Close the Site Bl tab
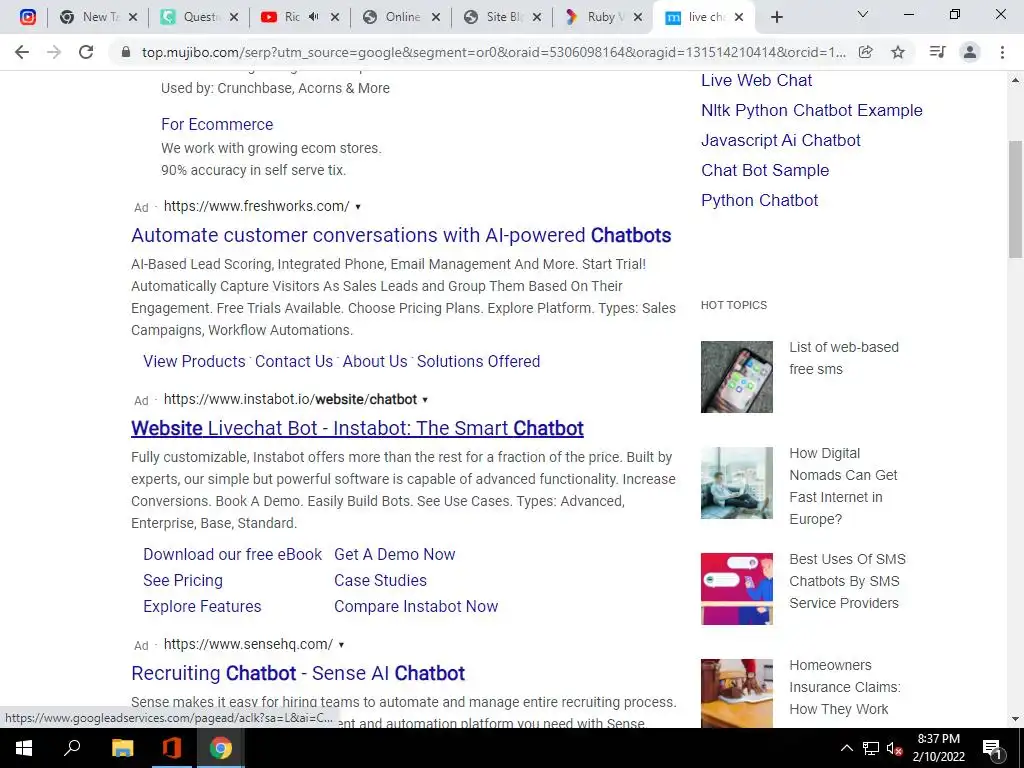Viewport: 1024px width, 768px height. pos(537,17)
